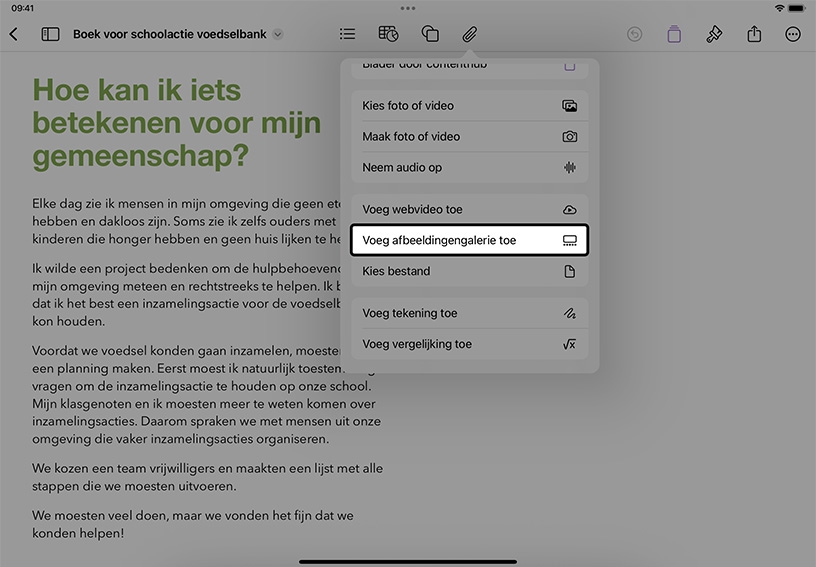816x567 pixels.
Task: Tap the Wi-Fi status icon
Action: point(779,8)
